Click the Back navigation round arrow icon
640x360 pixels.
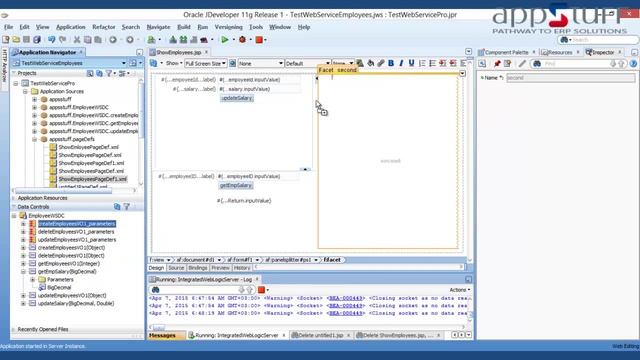pos(113,40)
